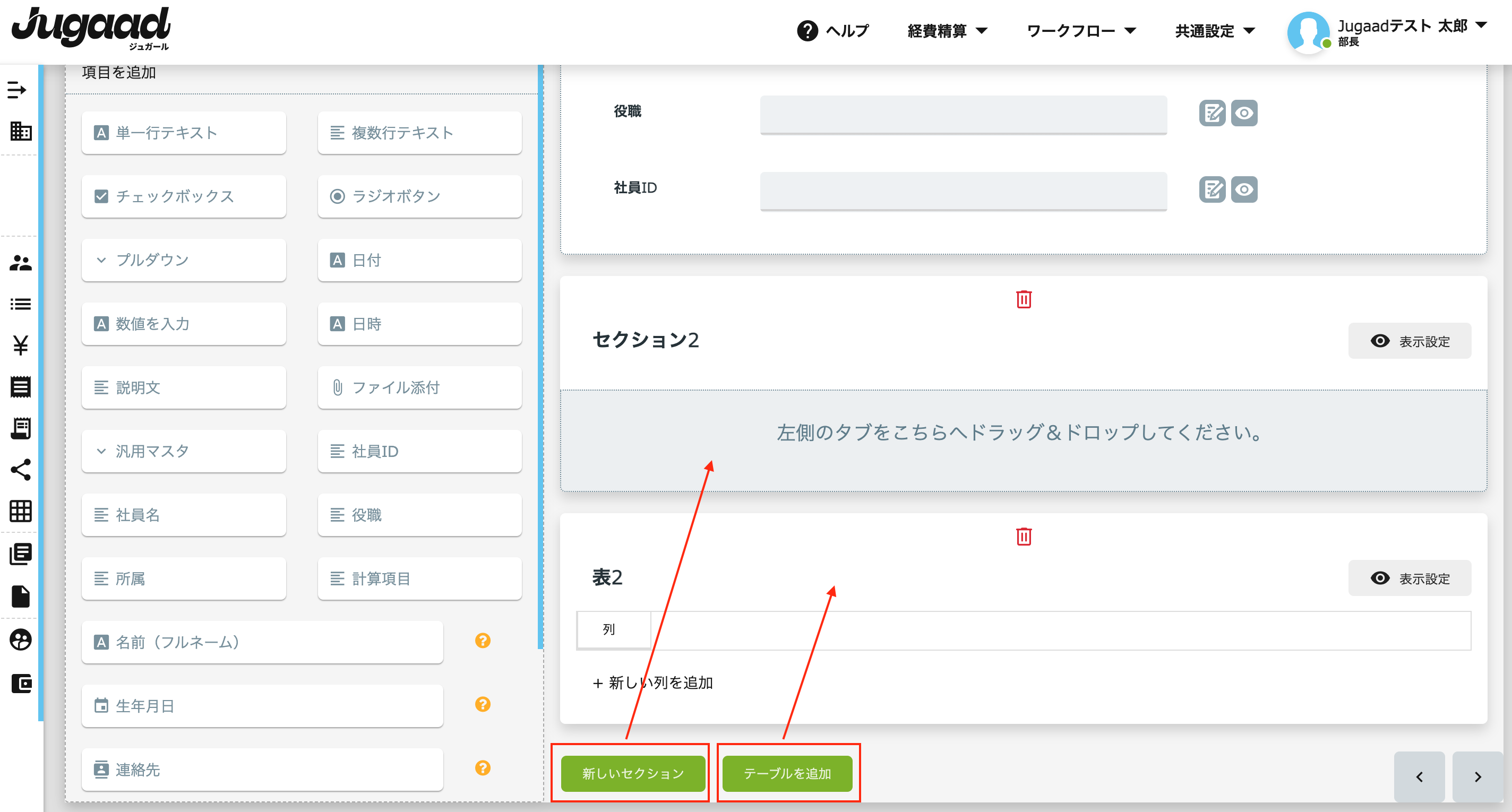Image resolution: width=1512 pixels, height=812 pixels.
Task: Open the 共通設定 dropdown menu
Action: coord(1214,30)
